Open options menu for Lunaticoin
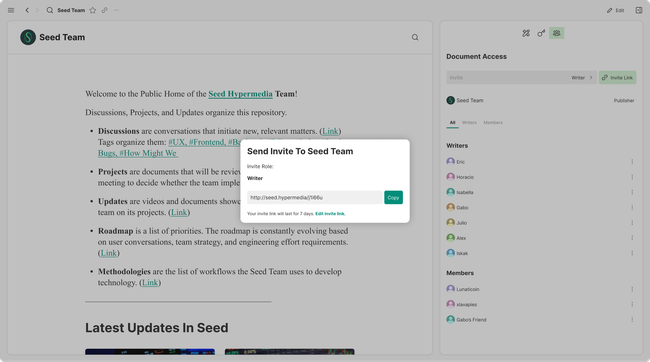 (x=632, y=289)
